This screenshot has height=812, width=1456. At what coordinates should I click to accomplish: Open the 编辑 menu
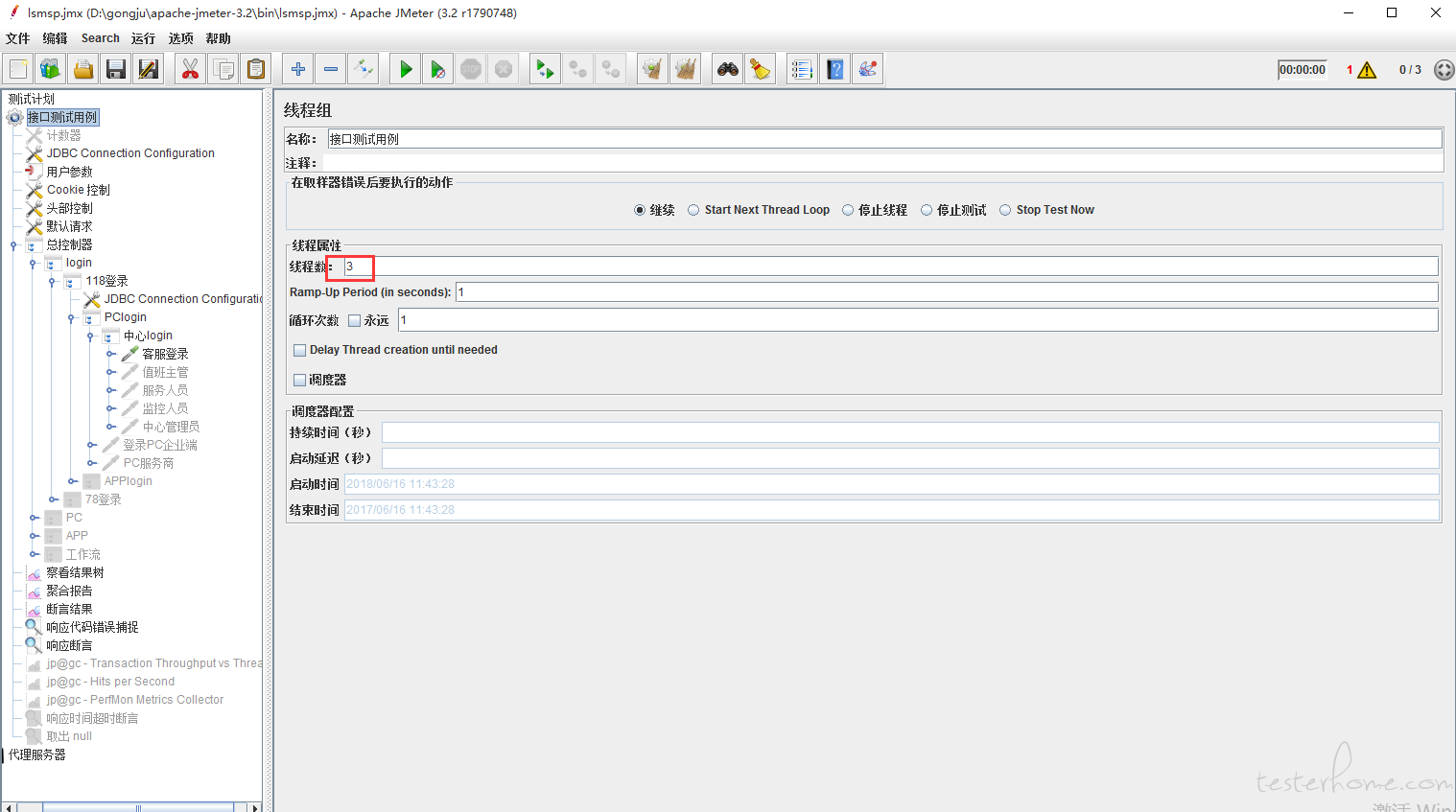coord(55,38)
